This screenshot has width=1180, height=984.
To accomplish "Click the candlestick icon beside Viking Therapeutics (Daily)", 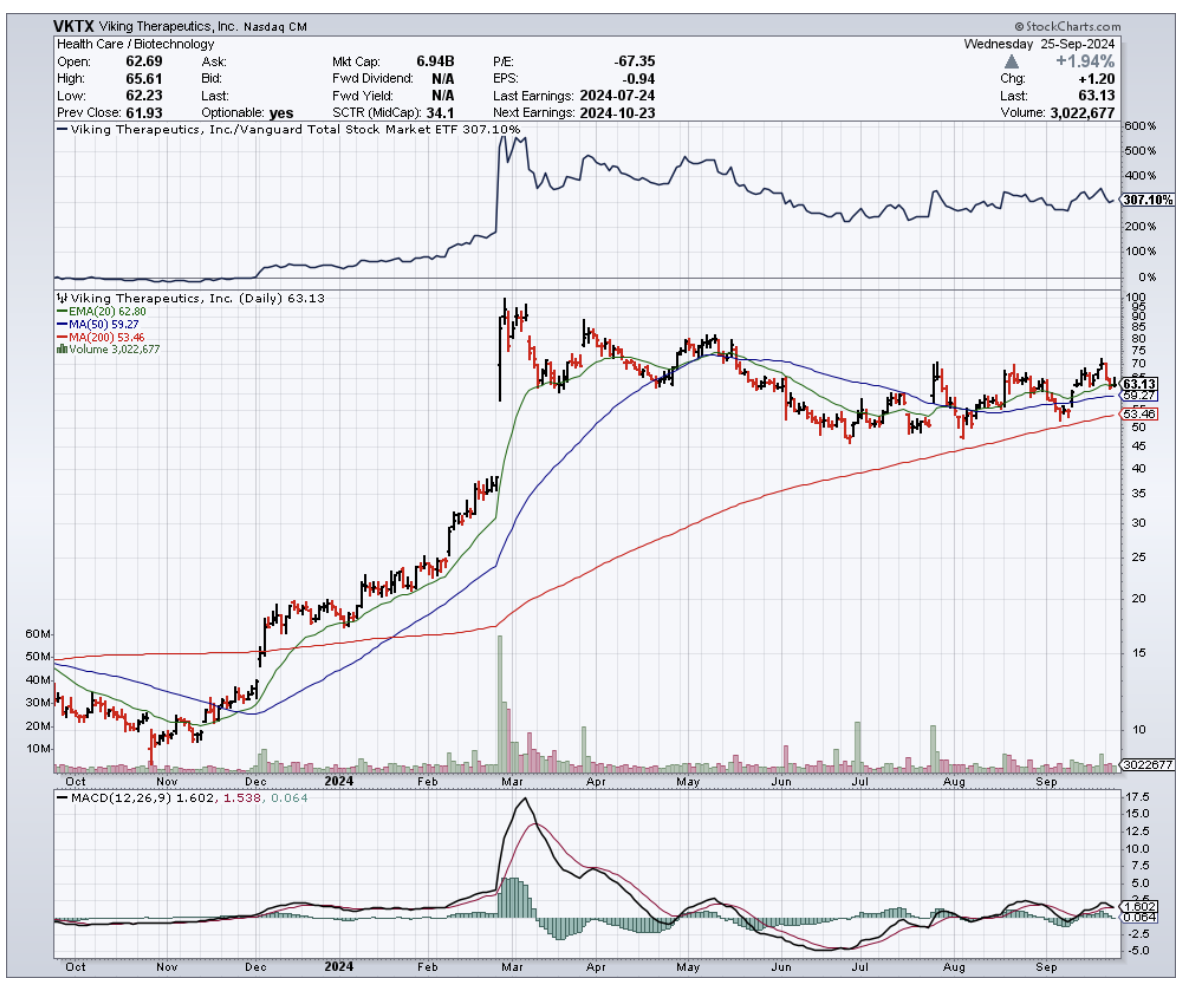I will [60, 298].
